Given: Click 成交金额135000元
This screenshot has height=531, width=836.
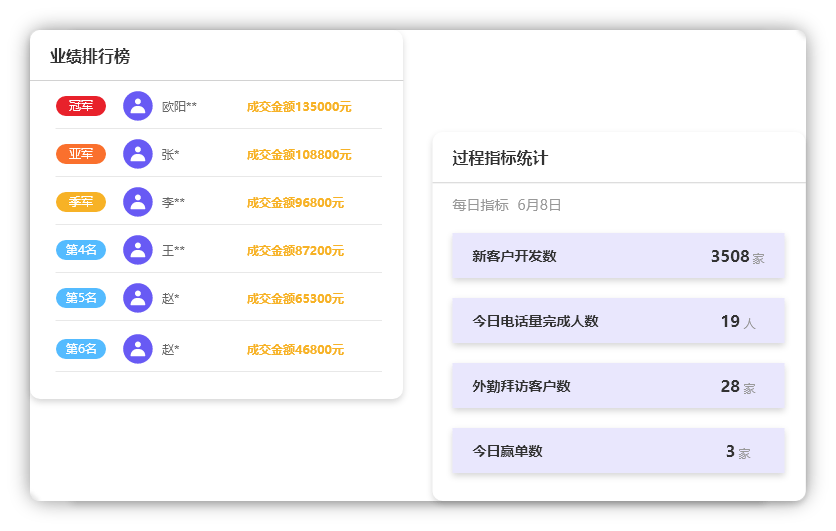Looking at the screenshot, I should [299, 107].
